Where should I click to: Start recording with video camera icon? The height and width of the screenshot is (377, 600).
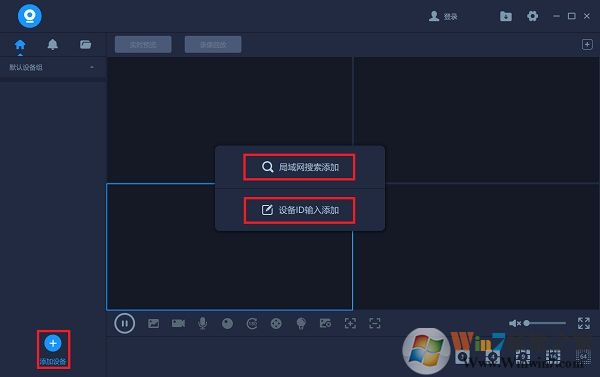[x=178, y=323]
